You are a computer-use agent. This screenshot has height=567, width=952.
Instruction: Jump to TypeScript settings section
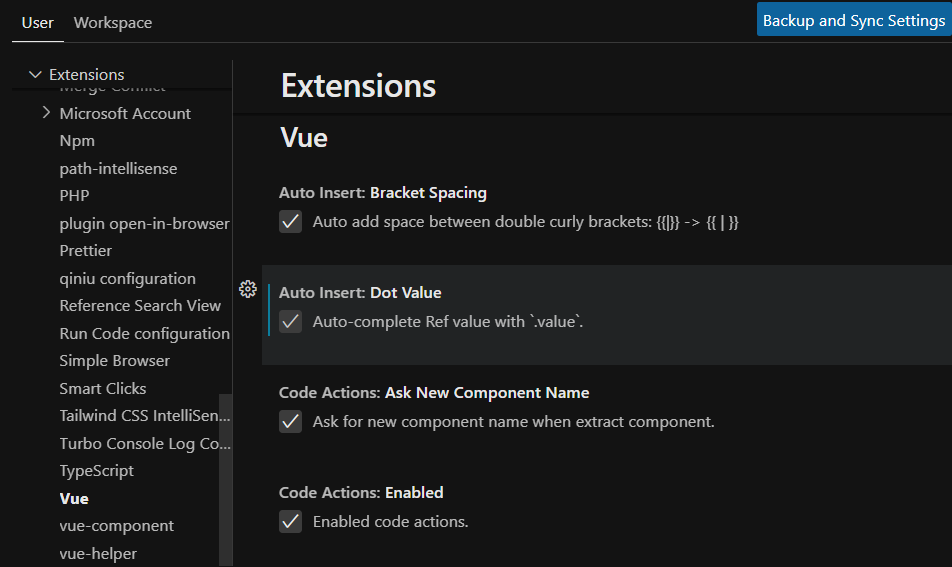(97, 471)
